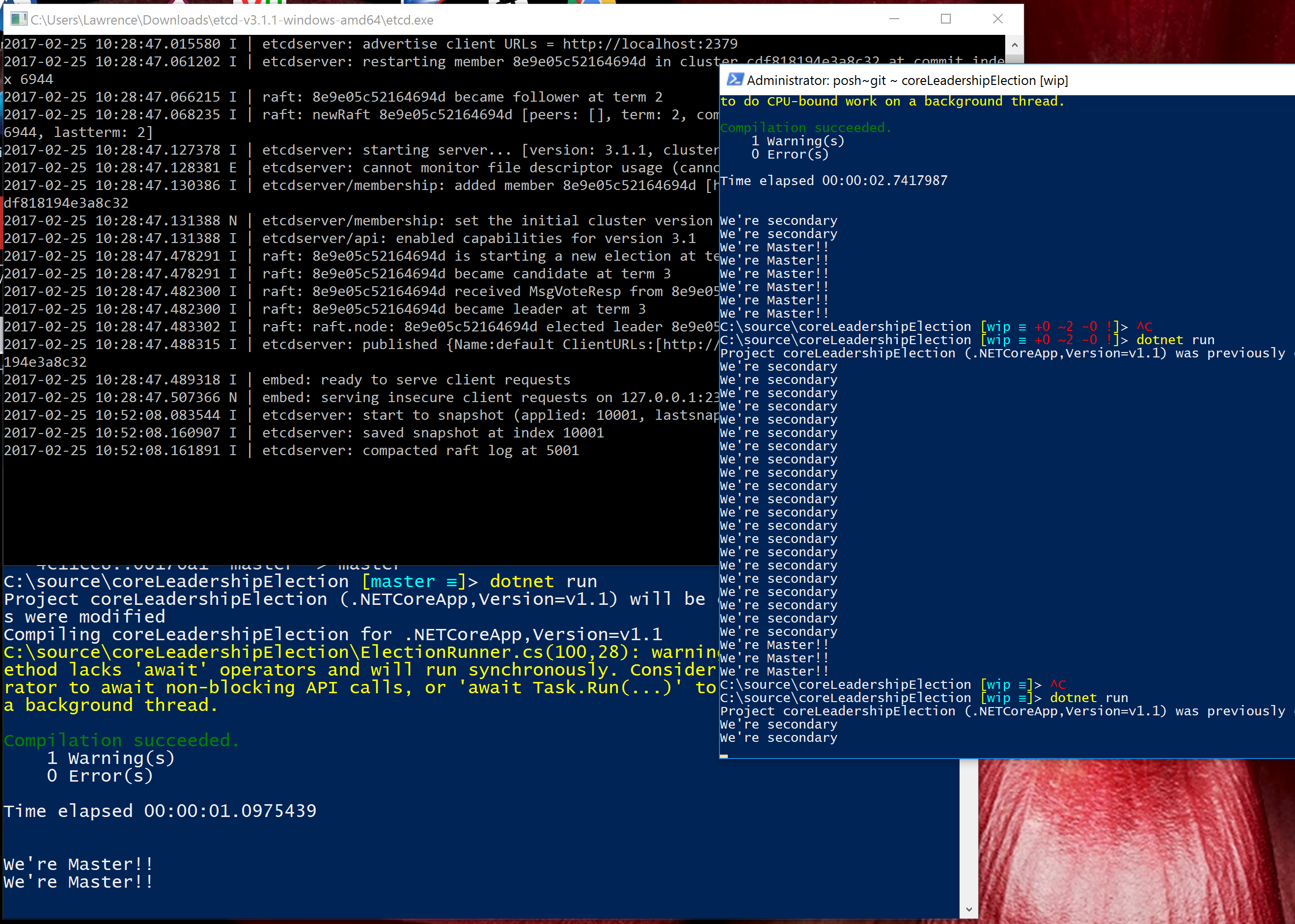This screenshot has height=924, width=1295.
Task: Click the PowerShell icon in posh~git title bar
Action: point(735,80)
